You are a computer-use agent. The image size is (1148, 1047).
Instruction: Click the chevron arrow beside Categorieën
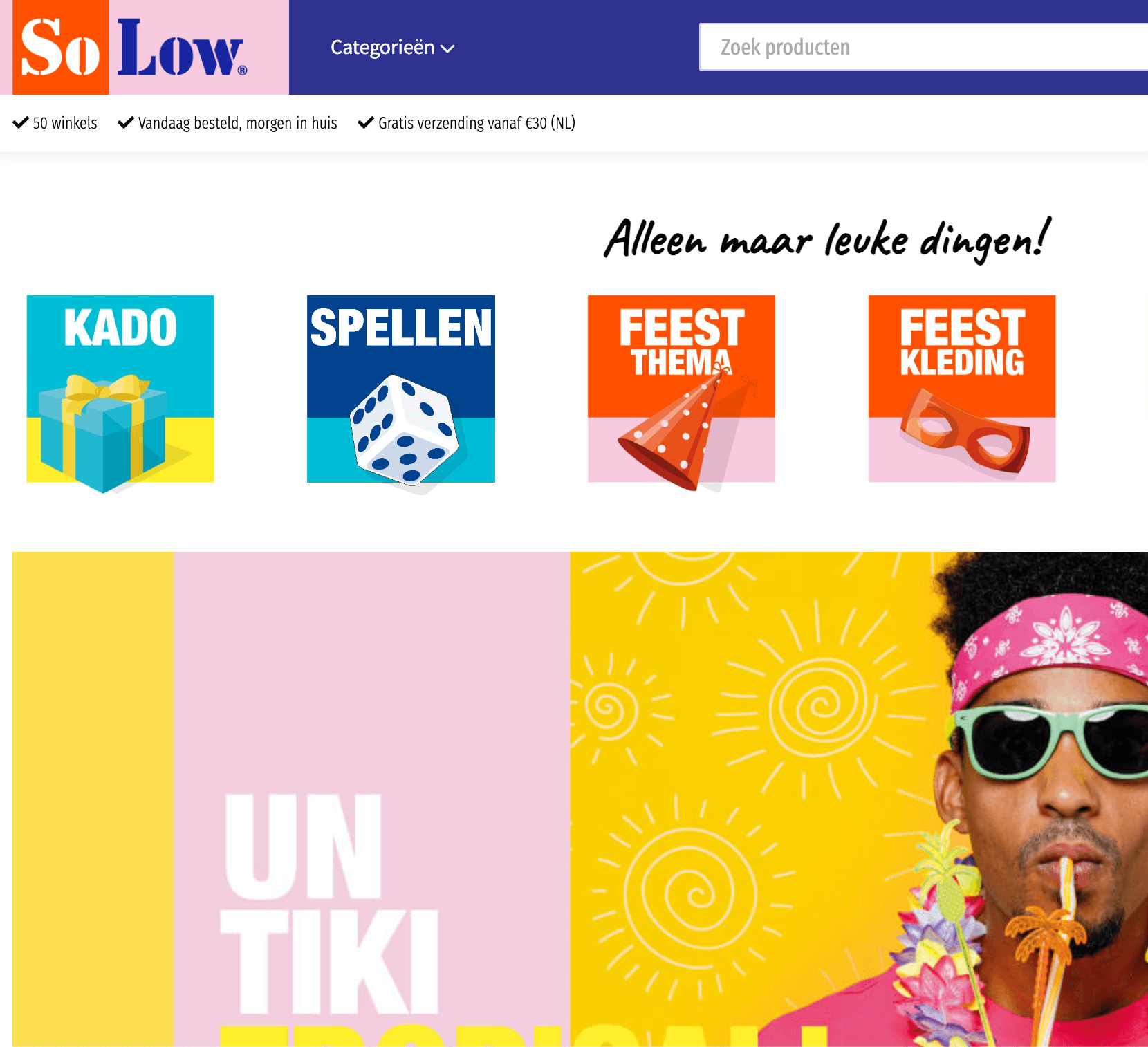coord(447,48)
